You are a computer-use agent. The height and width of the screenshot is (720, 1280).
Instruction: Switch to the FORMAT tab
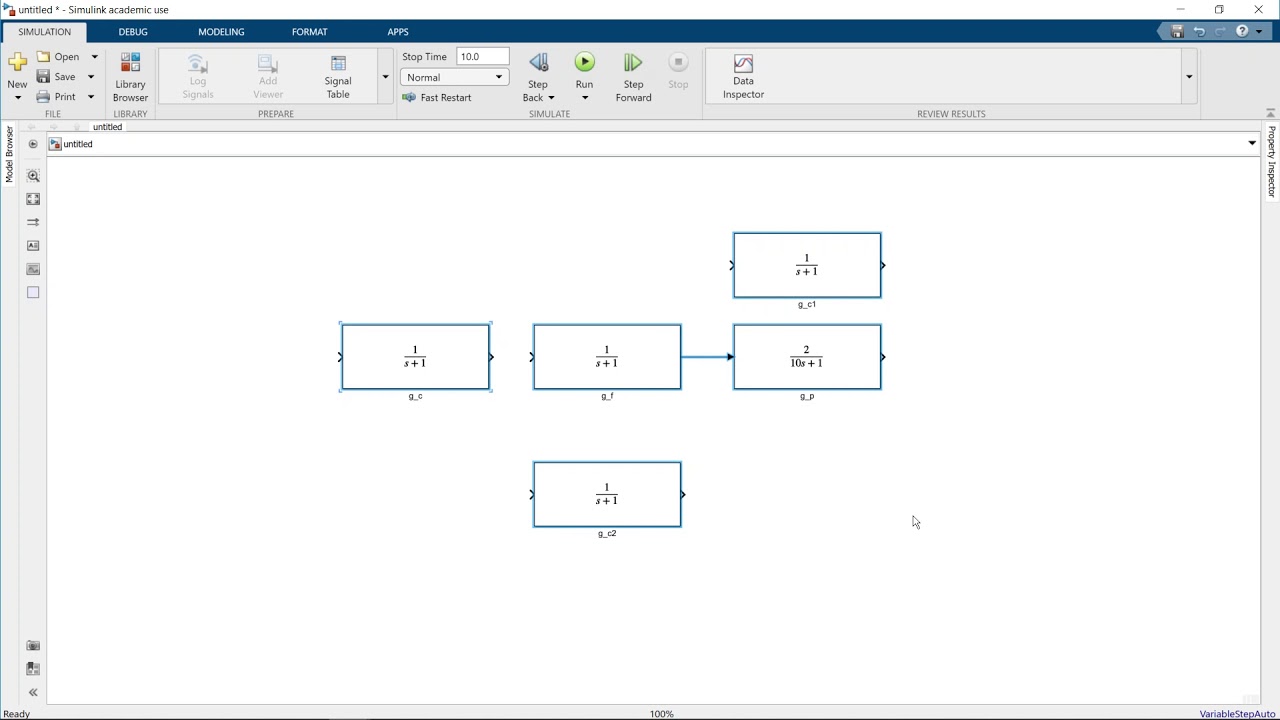(x=310, y=32)
